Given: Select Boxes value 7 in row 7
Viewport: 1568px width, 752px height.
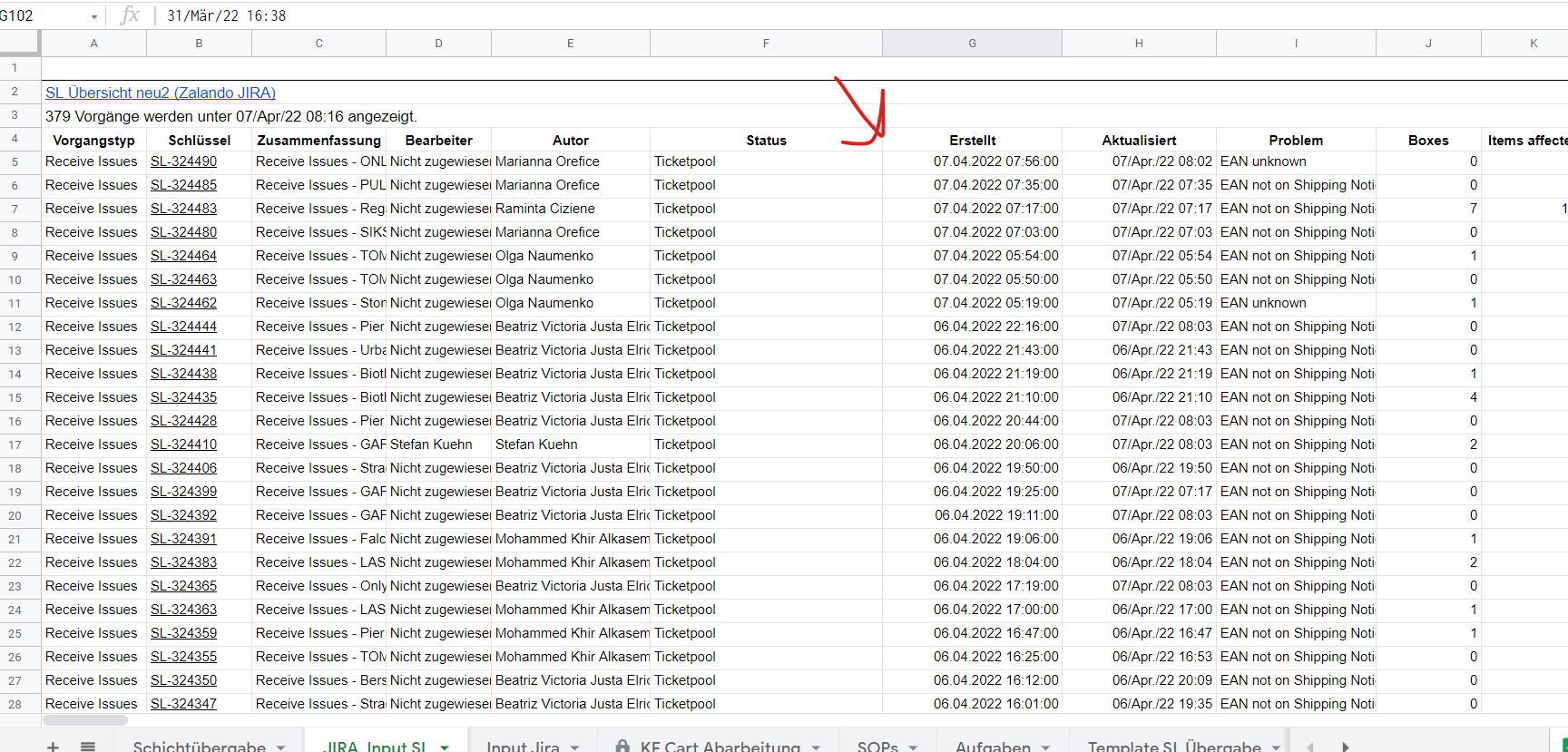Looking at the screenshot, I should click(1428, 209).
